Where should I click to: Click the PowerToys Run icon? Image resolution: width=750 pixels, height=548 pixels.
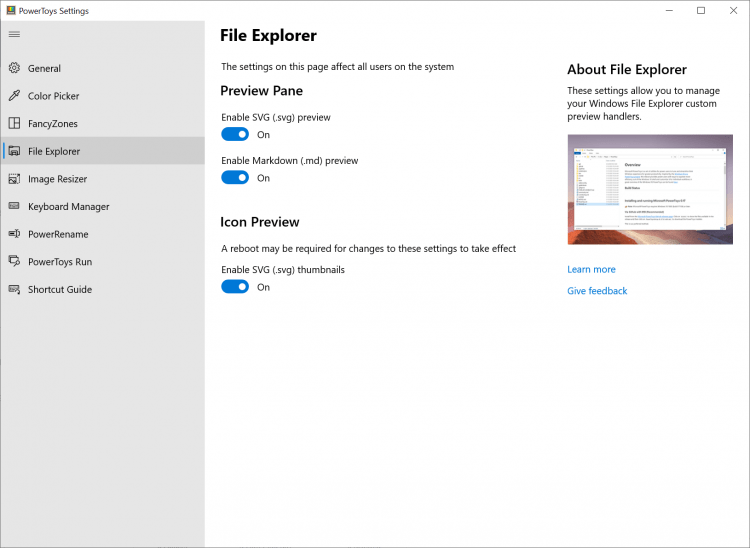coord(14,262)
